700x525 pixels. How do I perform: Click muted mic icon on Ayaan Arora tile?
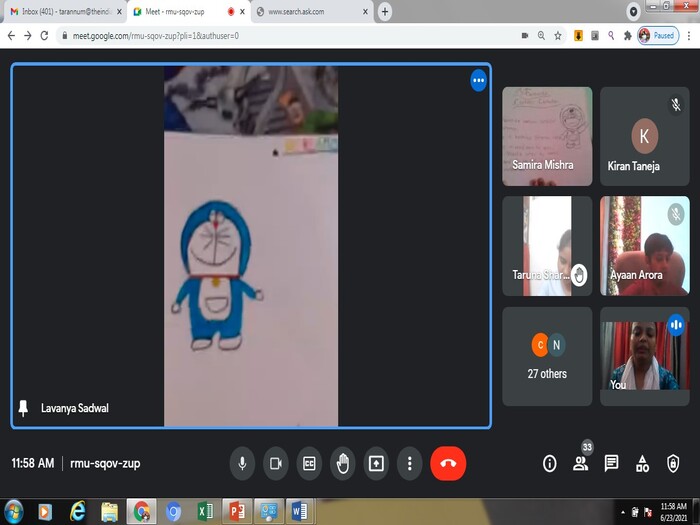(676, 214)
